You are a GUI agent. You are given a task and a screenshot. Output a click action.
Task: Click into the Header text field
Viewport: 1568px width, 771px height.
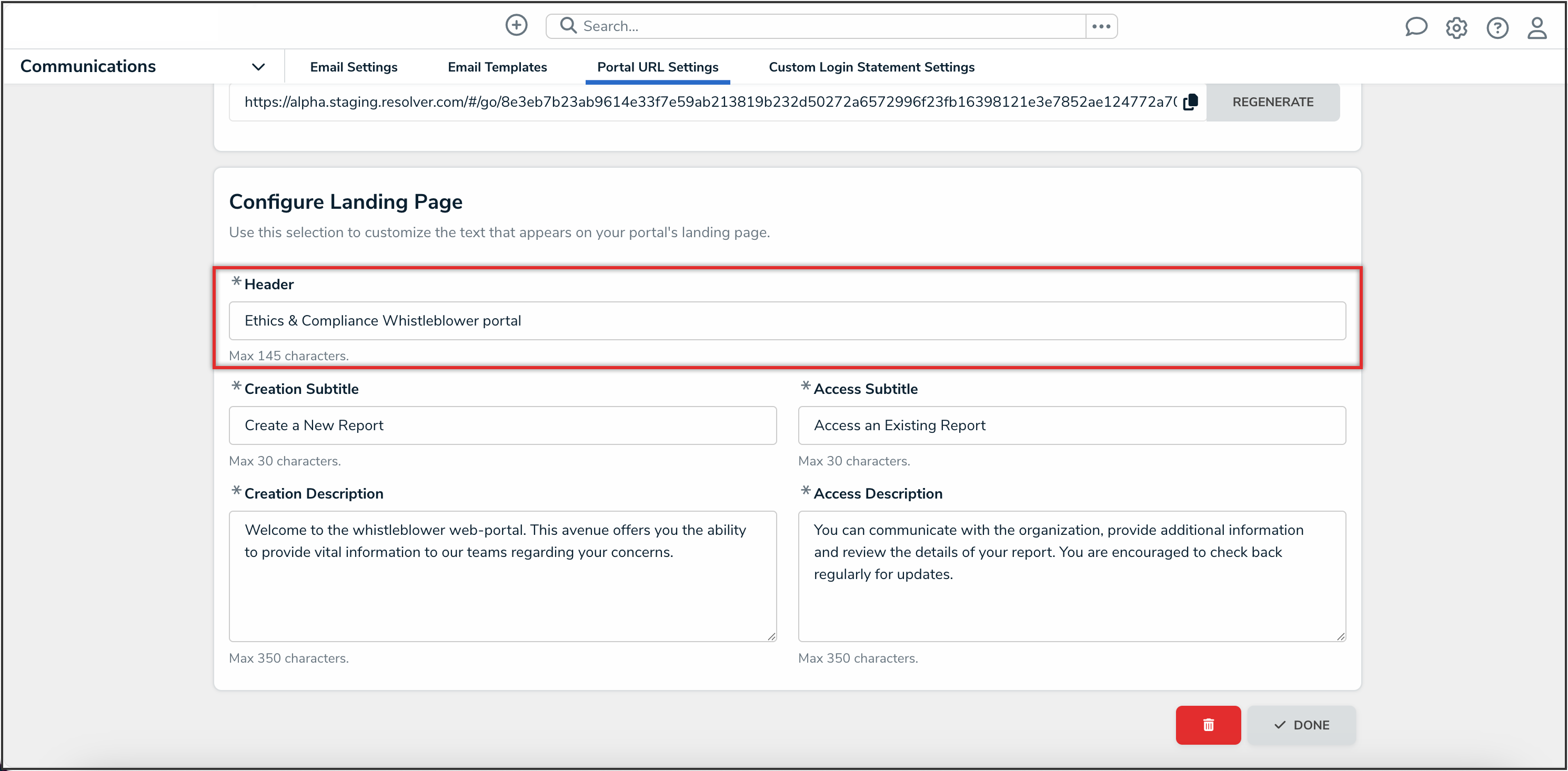(x=787, y=321)
